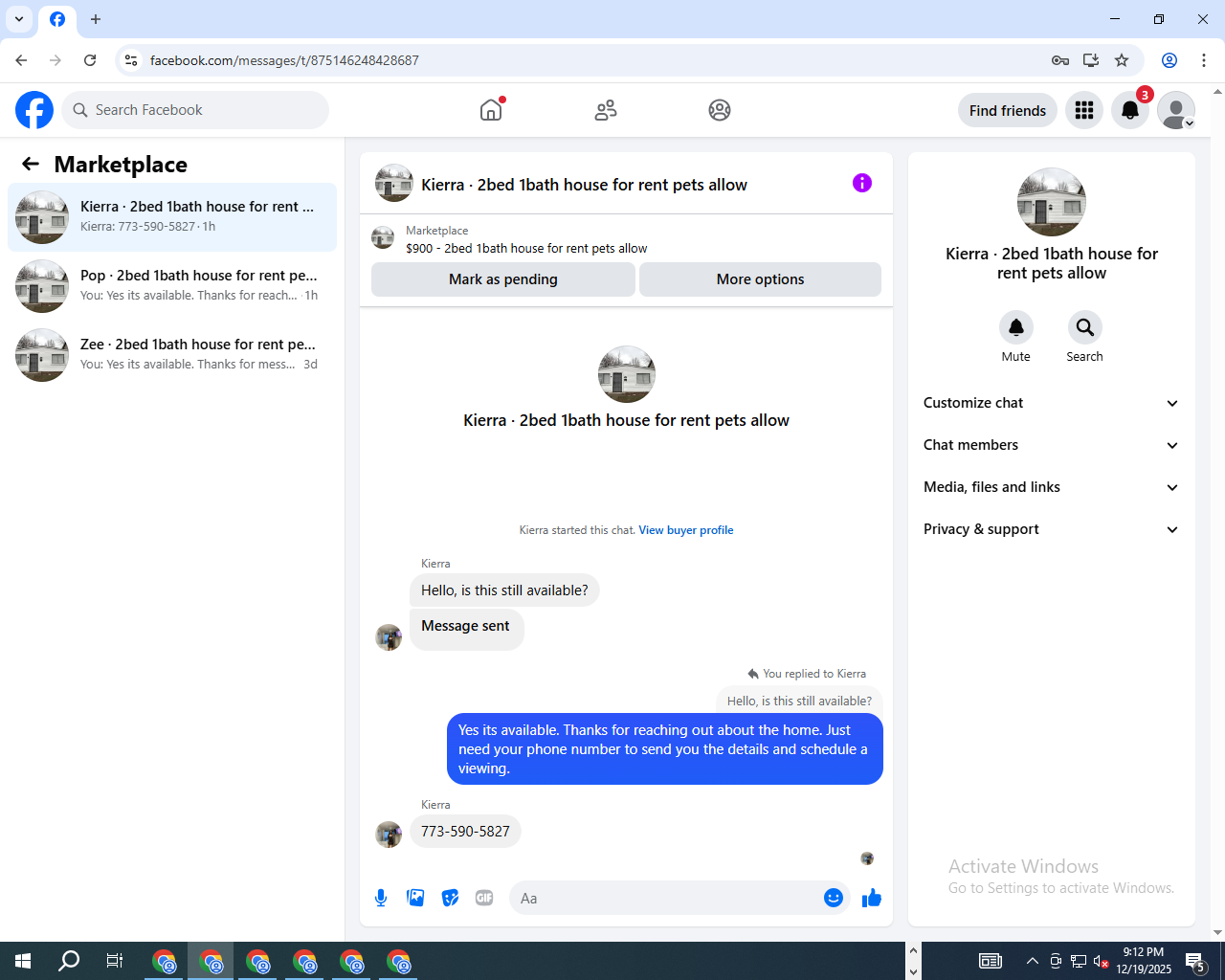Expand the Chat members section
Image resolution: width=1225 pixels, height=980 pixels.
(x=1051, y=445)
